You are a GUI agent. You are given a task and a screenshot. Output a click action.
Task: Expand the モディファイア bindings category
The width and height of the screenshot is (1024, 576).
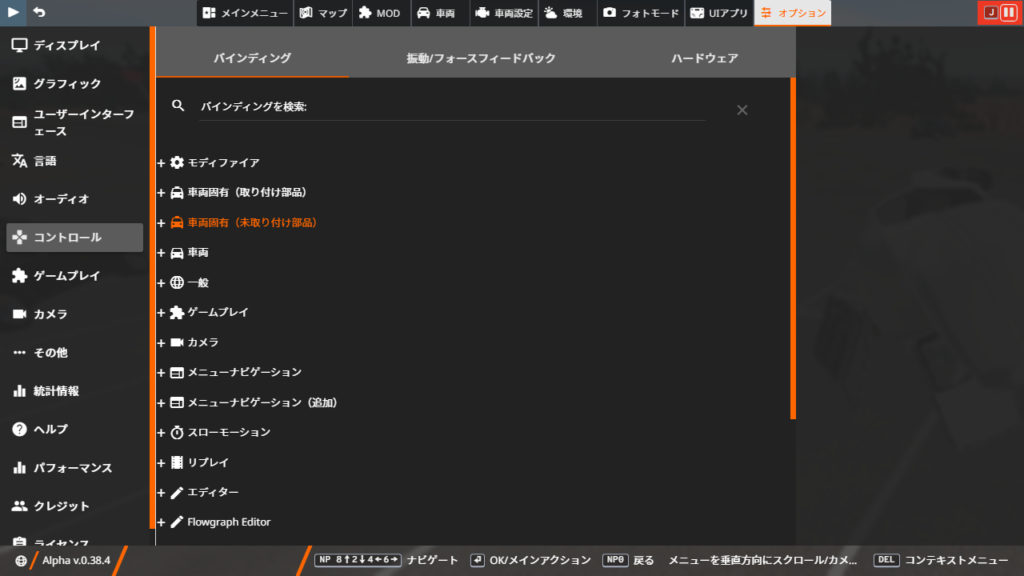222,162
